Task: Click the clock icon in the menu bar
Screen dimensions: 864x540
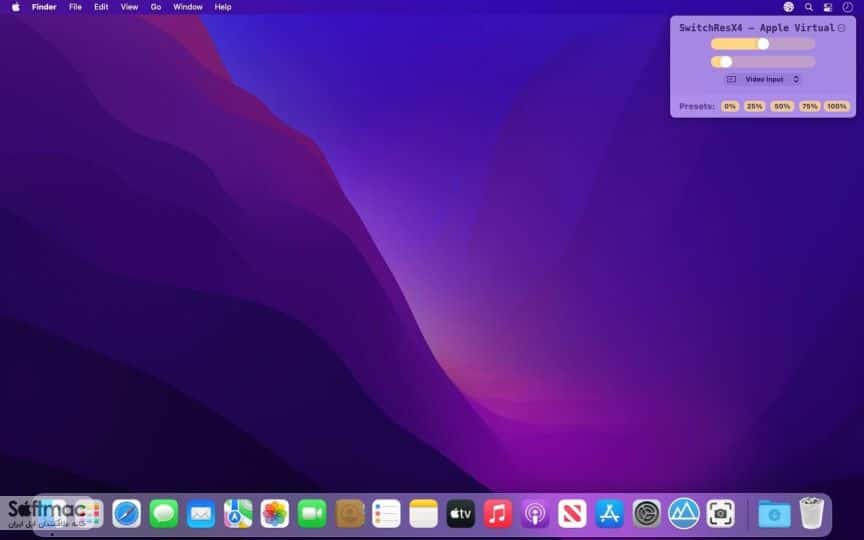Action: tap(847, 7)
